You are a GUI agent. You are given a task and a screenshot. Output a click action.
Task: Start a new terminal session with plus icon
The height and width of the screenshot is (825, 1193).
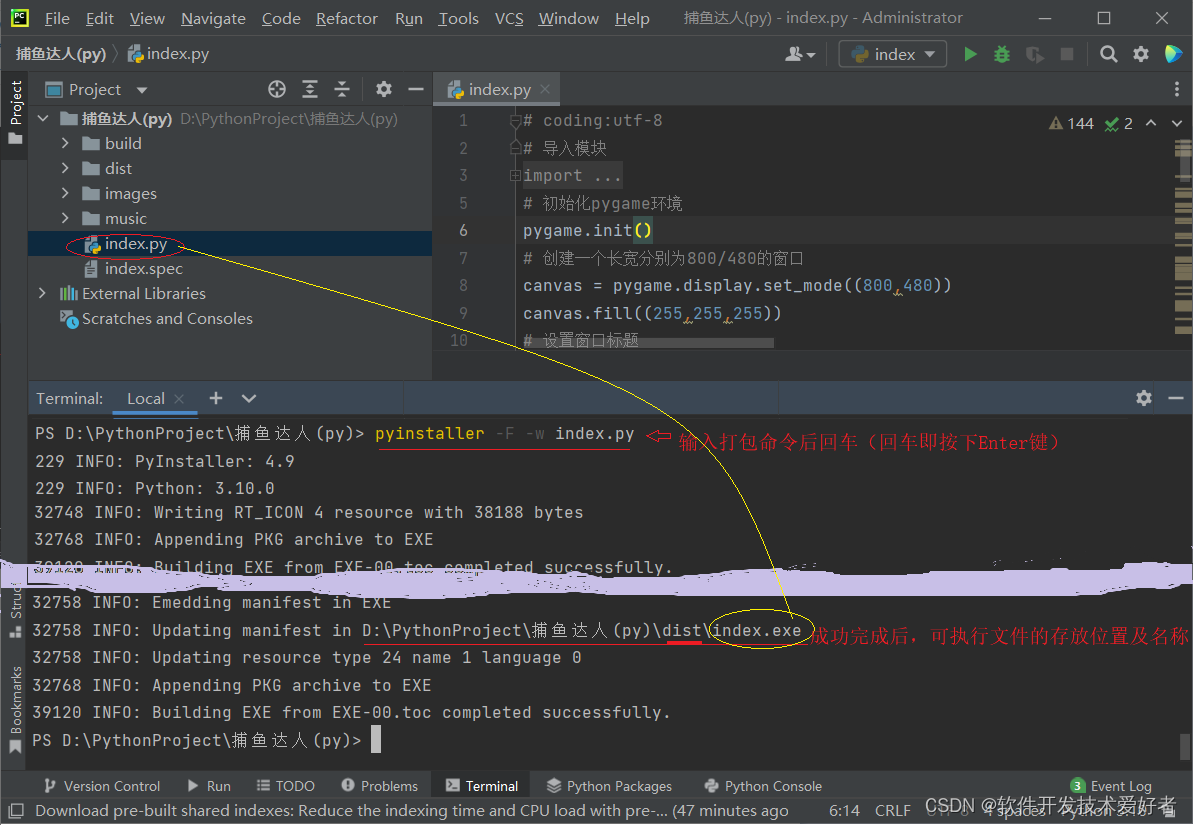click(215, 398)
